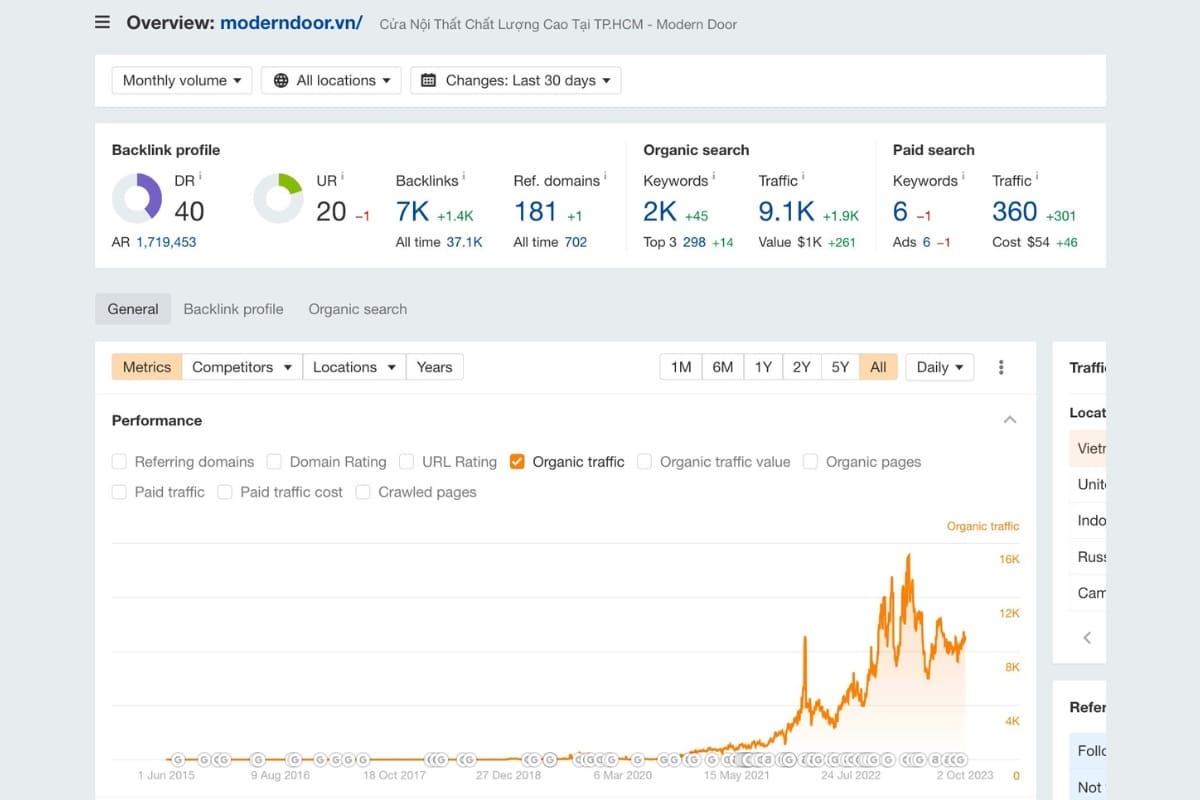The height and width of the screenshot is (800, 1200).
Task: Select the Metrics chart mode
Action: 147,367
